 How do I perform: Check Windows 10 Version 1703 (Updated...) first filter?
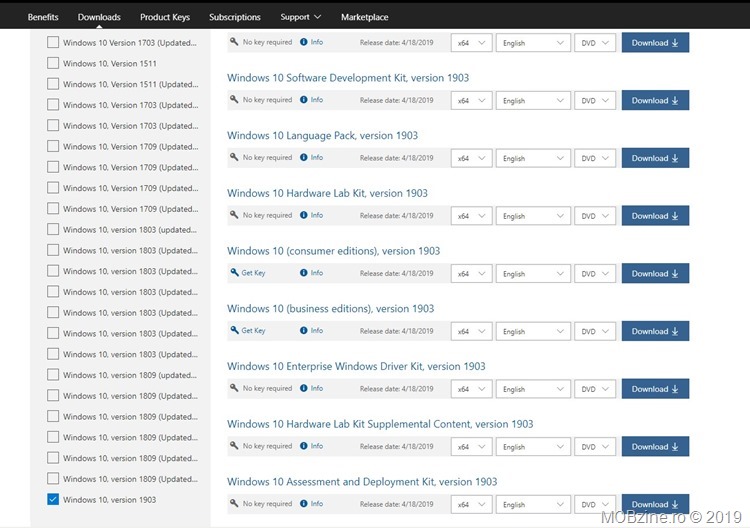pos(53,43)
